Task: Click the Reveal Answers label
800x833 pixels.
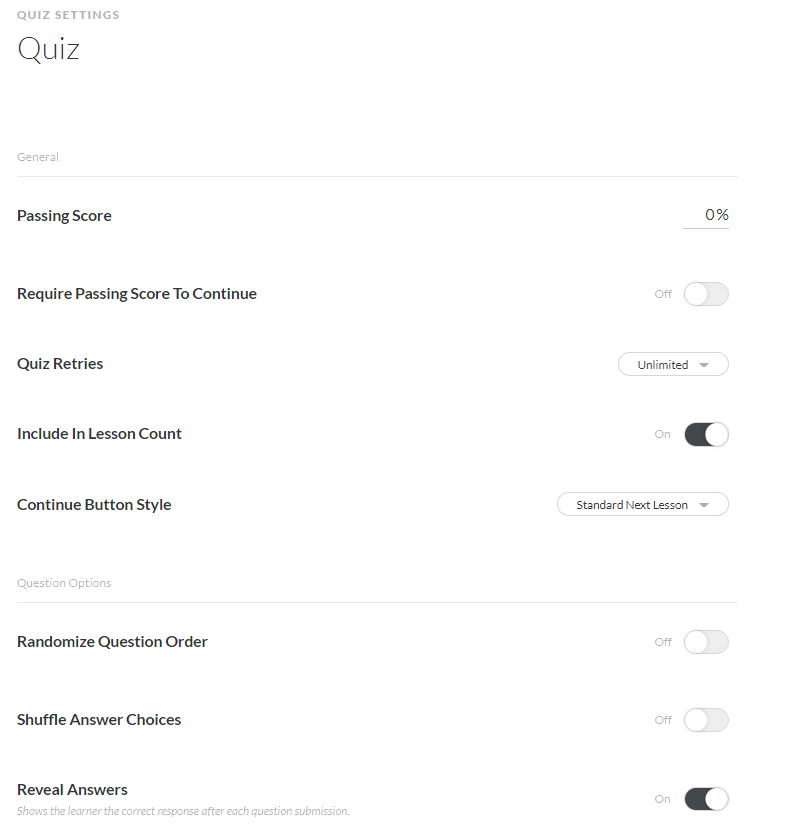Action: (x=72, y=790)
